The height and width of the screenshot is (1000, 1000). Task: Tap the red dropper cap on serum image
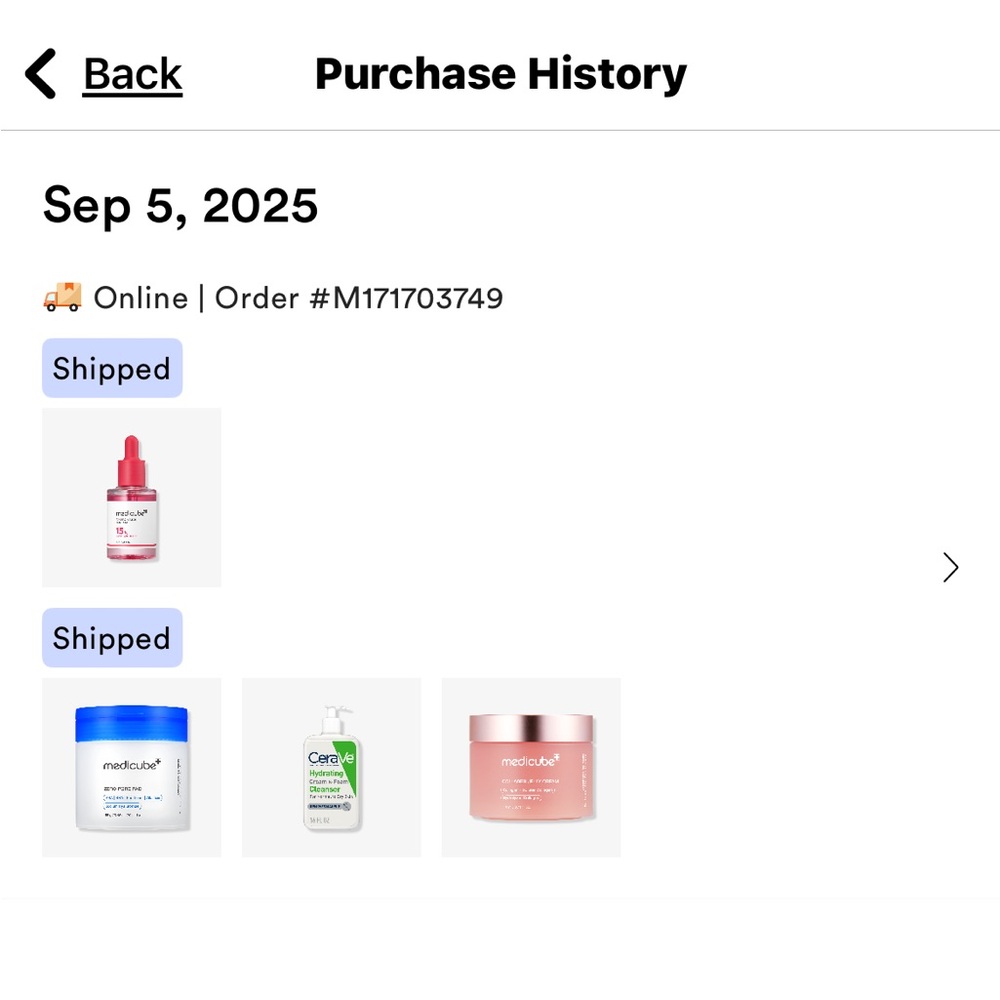pos(131,461)
